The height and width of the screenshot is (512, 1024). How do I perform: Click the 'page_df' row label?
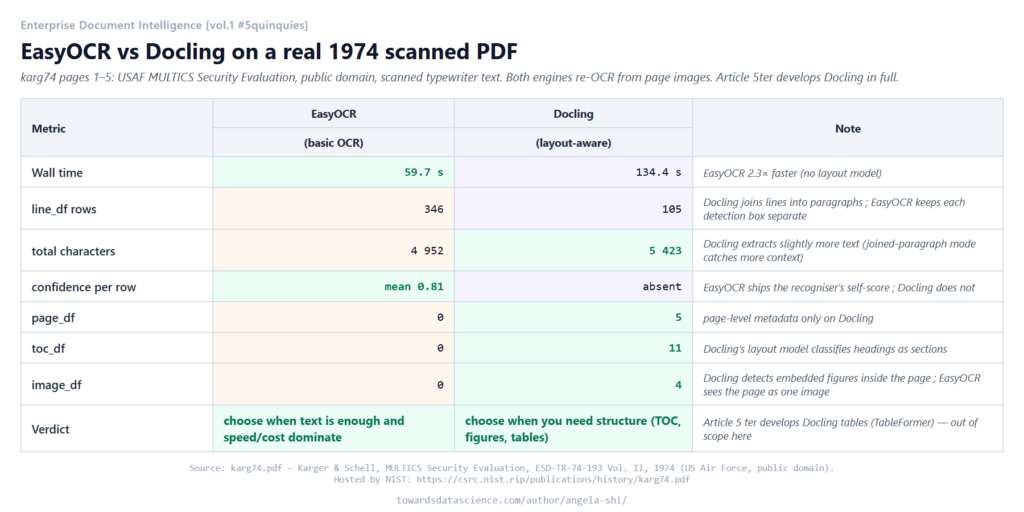(x=52, y=317)
